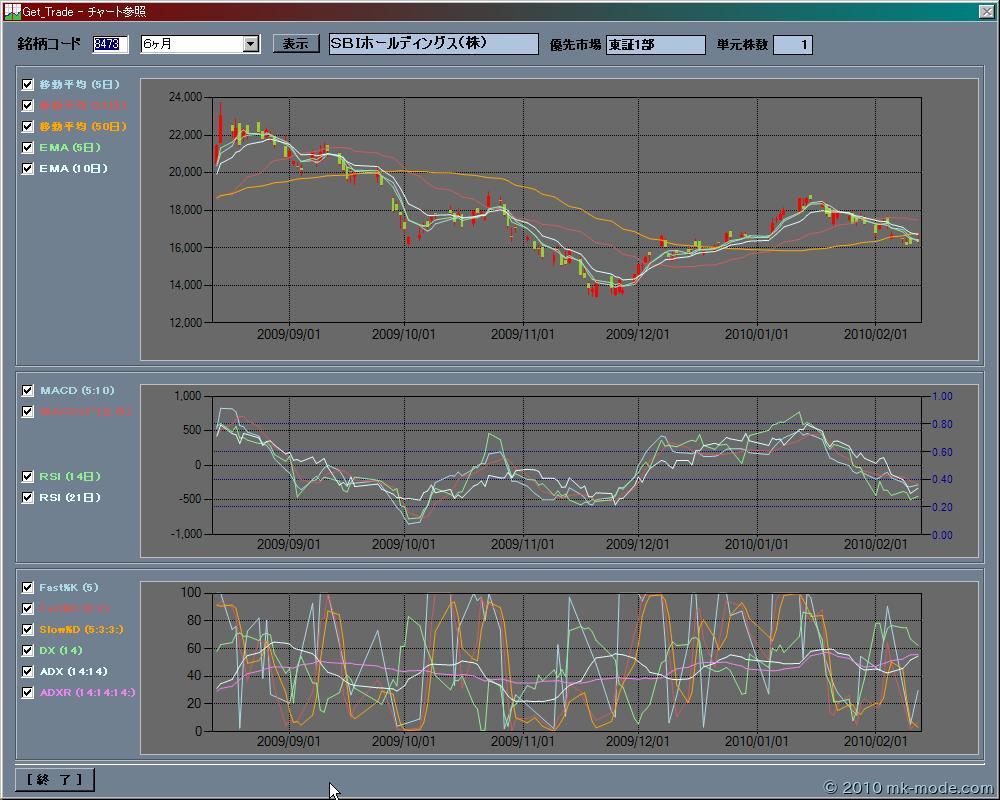Close the Get_Trade chart window
Screen dimensions: 1000x800
(x=986, y=11)
